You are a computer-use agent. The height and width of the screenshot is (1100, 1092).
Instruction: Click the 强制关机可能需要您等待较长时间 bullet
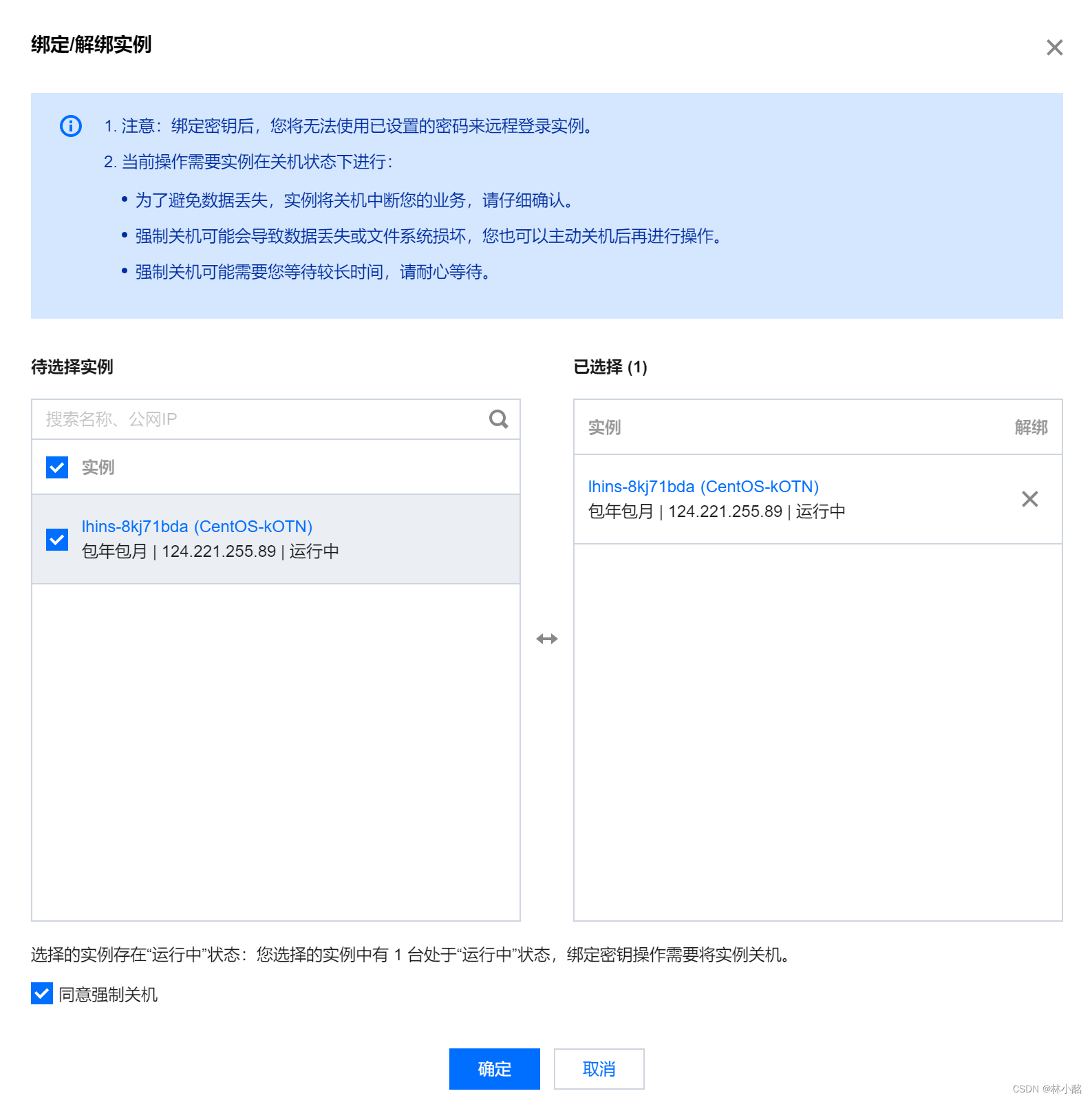pyautogui.click(x=313, y=272)
